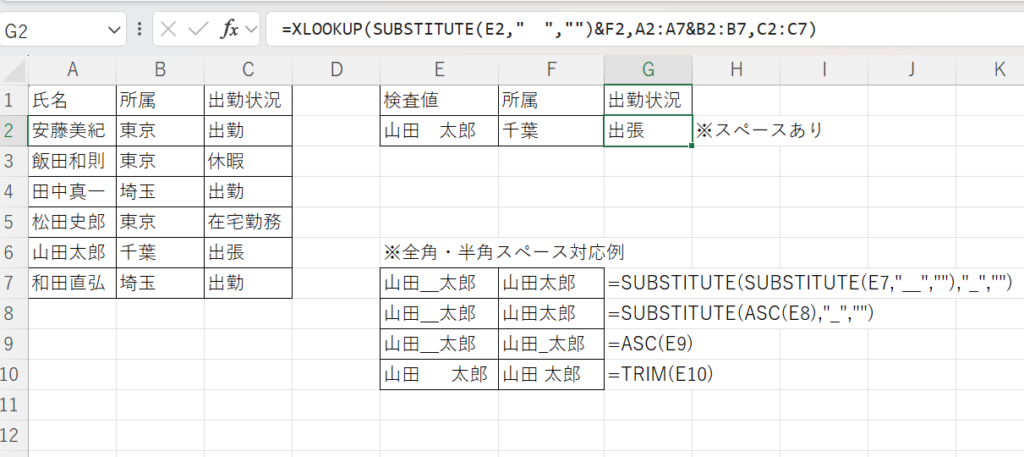This screenshot has width=1024, height=457.
Task: Select row 7 header
Action: point(14,283)
